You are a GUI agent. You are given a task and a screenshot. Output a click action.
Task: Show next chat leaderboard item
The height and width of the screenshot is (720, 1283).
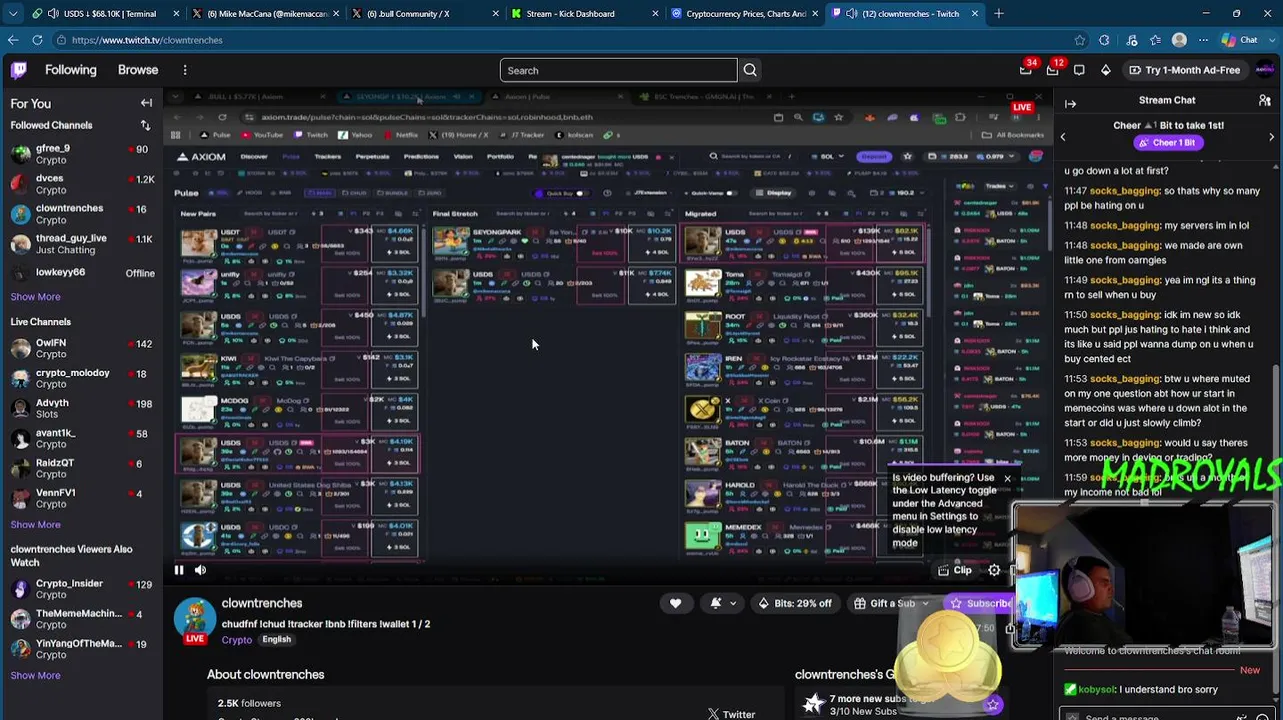[x=1271, y=137]
